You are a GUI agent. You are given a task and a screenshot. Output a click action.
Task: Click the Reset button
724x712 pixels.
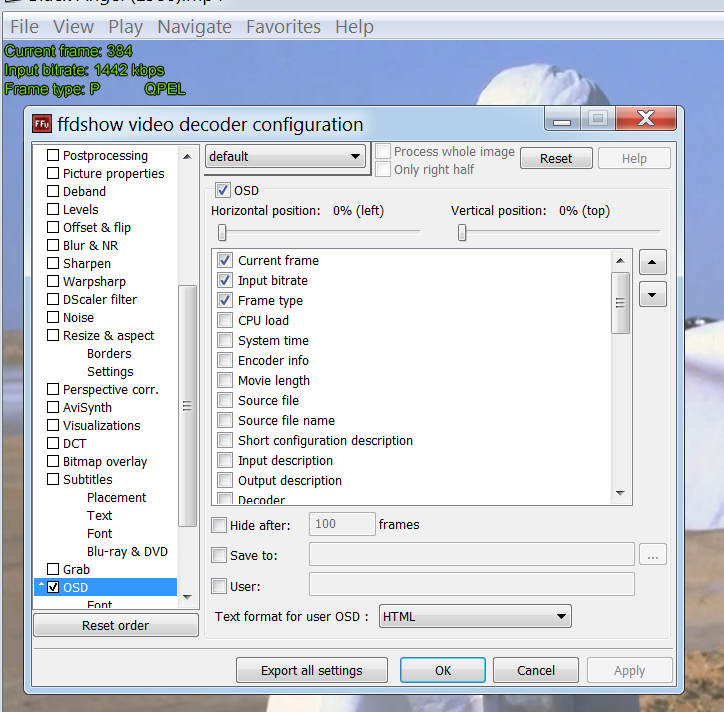556,158
